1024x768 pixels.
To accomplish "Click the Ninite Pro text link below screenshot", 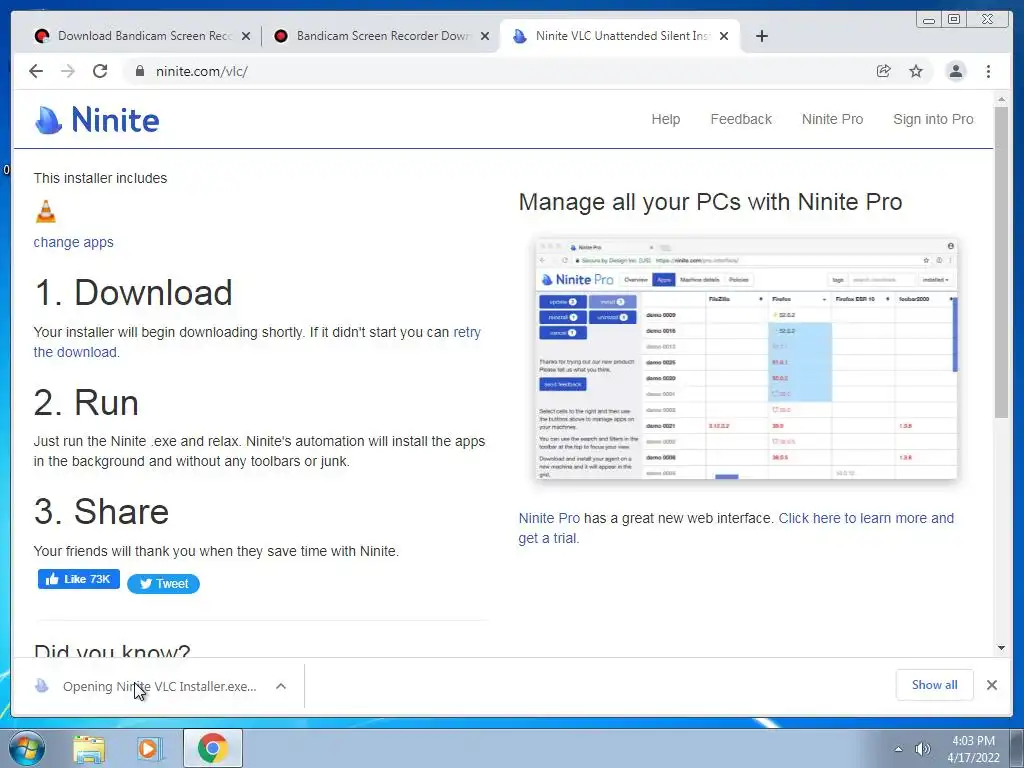I will click(x=549, y=518).
